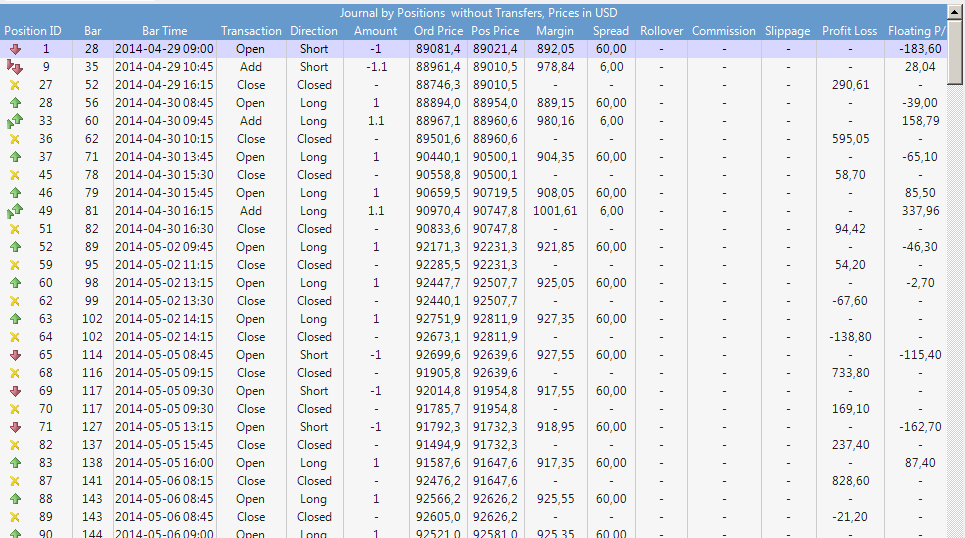Image resolution: width=965 pixels, height=538 pixels.
Task: Click the green arrow icon for position 37
Action: 15,157
